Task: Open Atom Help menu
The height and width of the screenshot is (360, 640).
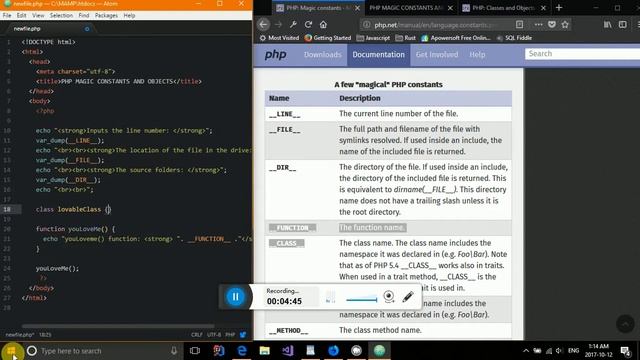Action: point(129,16)
